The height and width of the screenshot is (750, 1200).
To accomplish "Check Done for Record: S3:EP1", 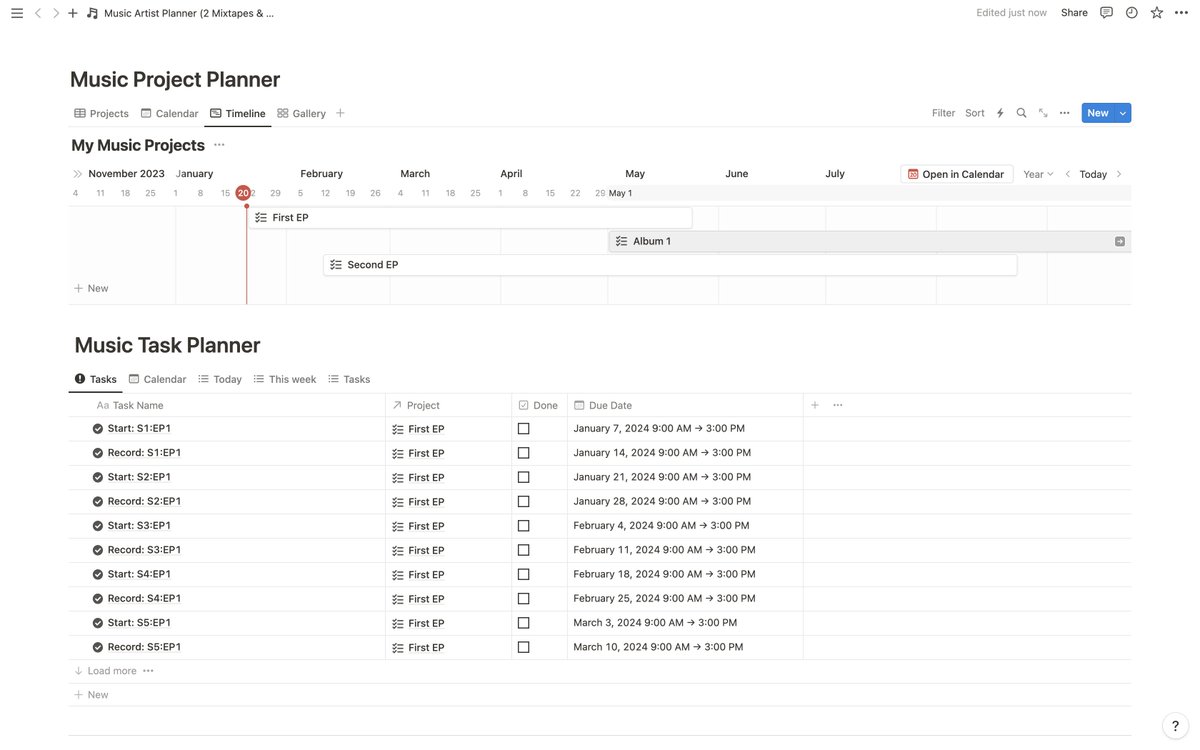I will pyautogui.click(x=523, y=550).
